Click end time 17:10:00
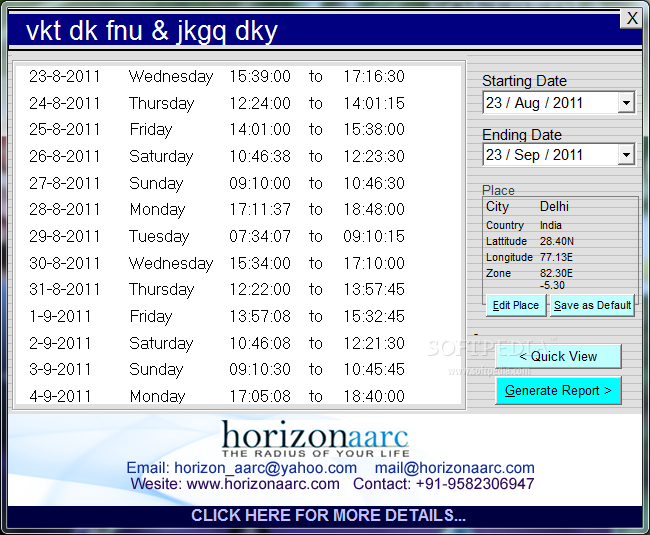 (374, 263)
